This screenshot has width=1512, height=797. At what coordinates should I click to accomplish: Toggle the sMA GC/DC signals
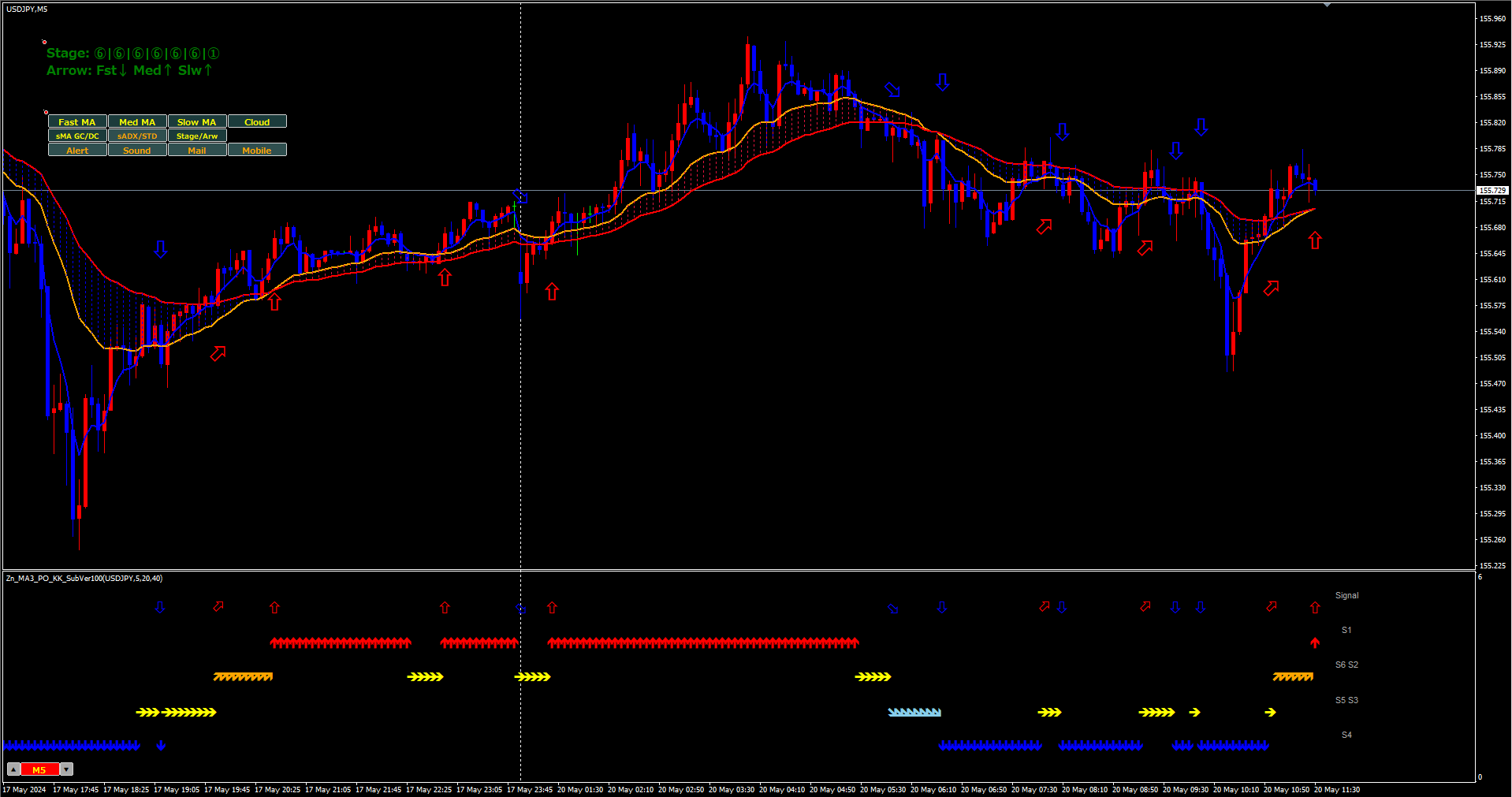77,136
